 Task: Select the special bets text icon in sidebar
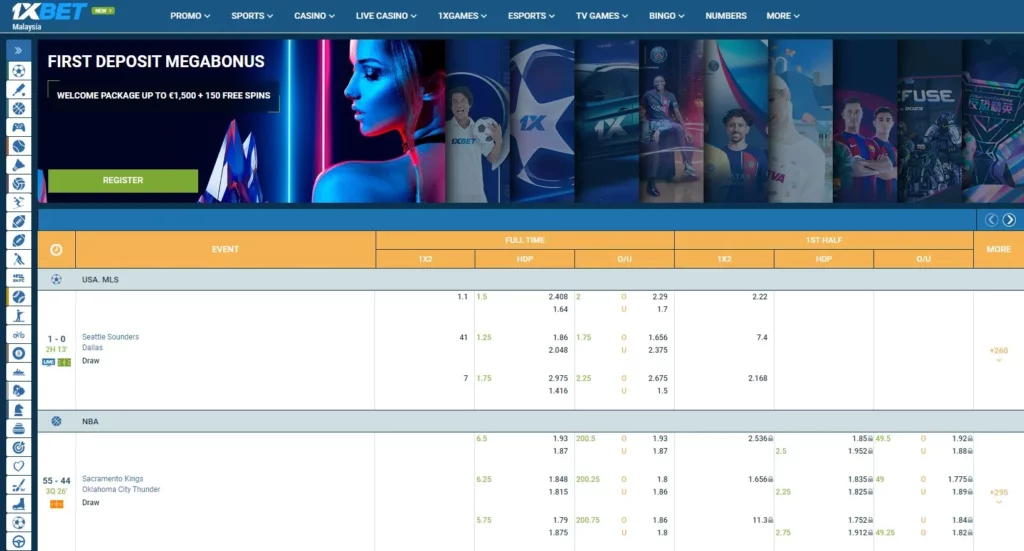pyautogui.click(x=18, y=278)
